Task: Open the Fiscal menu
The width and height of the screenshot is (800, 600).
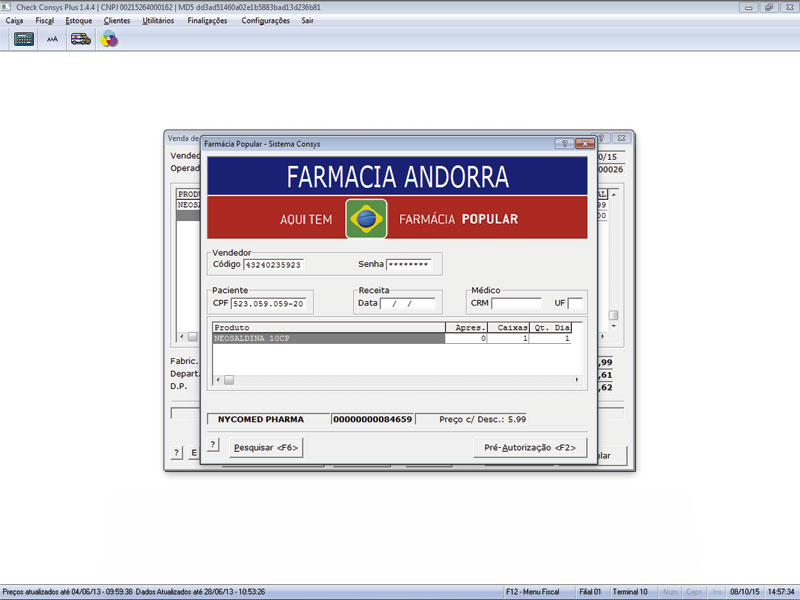Action: pyautogui.click(x=44, y=20)
